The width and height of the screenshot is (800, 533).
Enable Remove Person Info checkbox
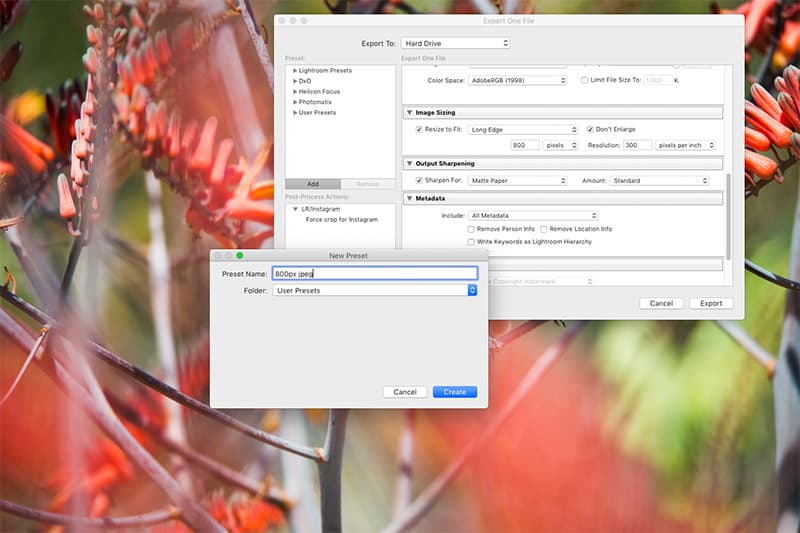coord(471,230)
